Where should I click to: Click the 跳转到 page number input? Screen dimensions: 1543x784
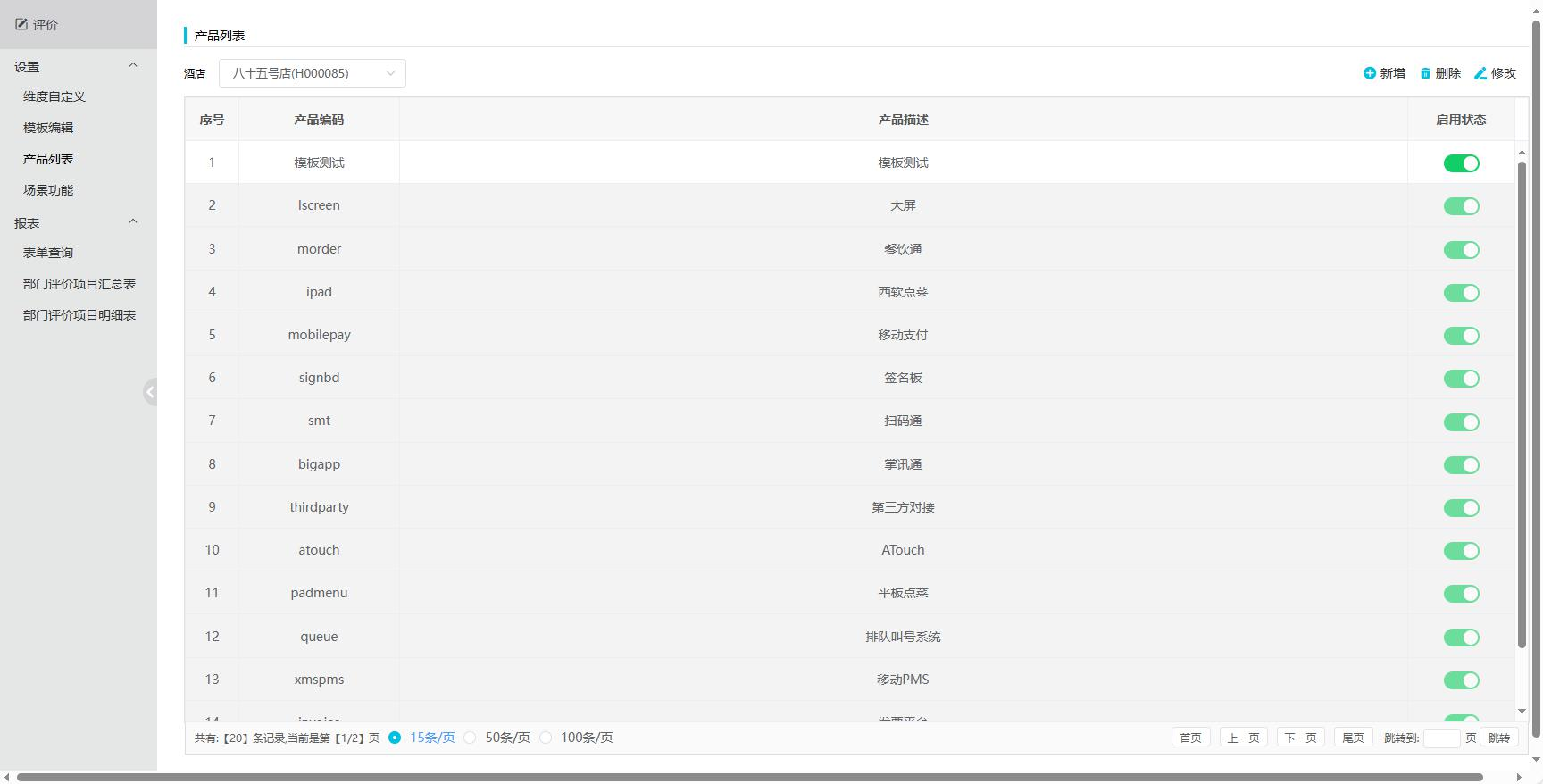(x=1440, y=738)
